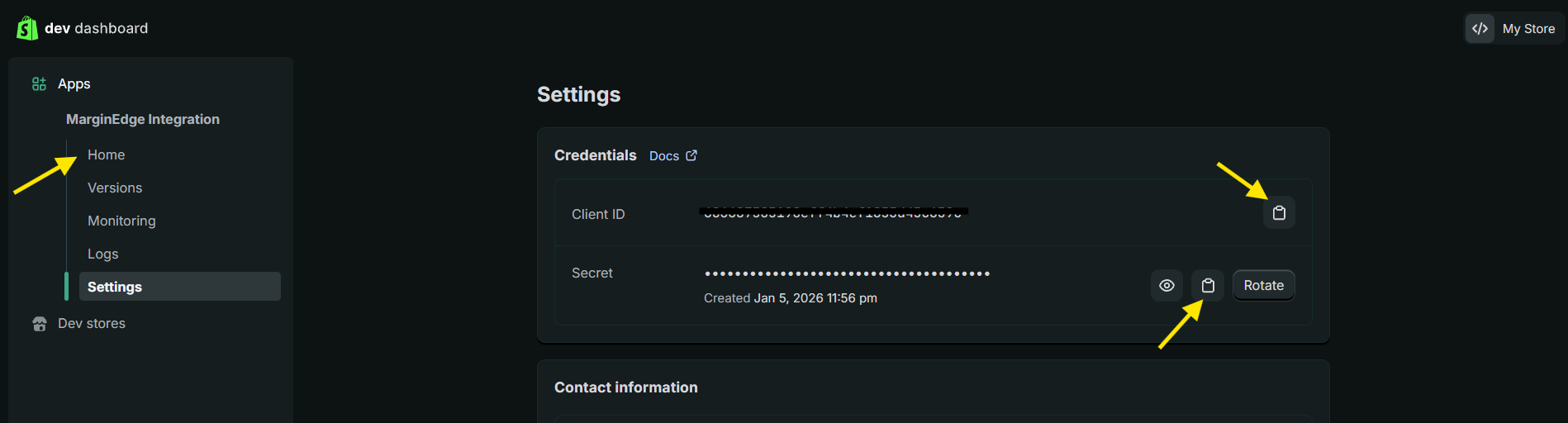Click the code brackets store icon
The image size is (1568, 423).
(x=1480, y=29)
